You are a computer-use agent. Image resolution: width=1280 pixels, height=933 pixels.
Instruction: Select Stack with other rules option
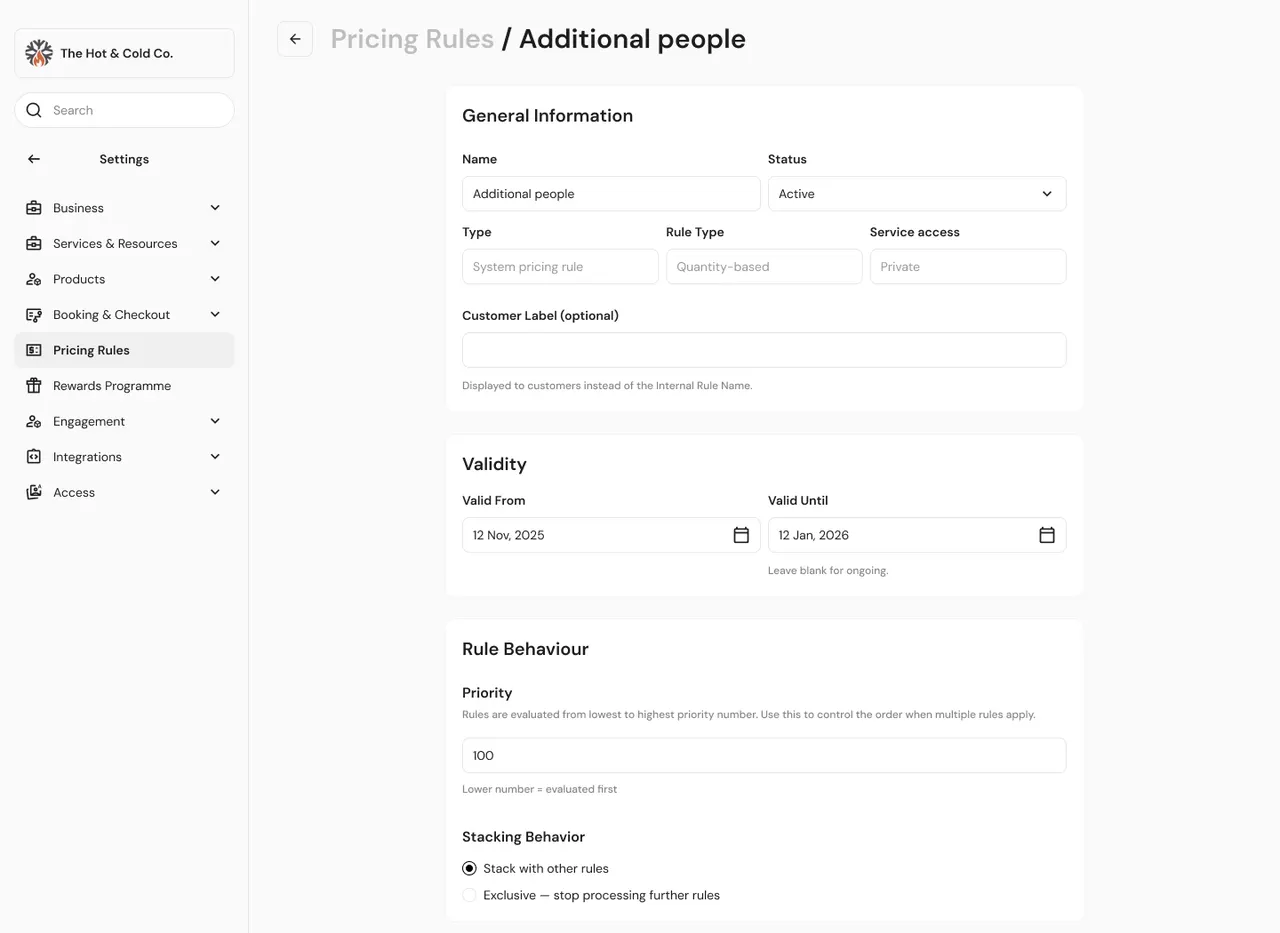pyautogui.click(x=469, y=868)
